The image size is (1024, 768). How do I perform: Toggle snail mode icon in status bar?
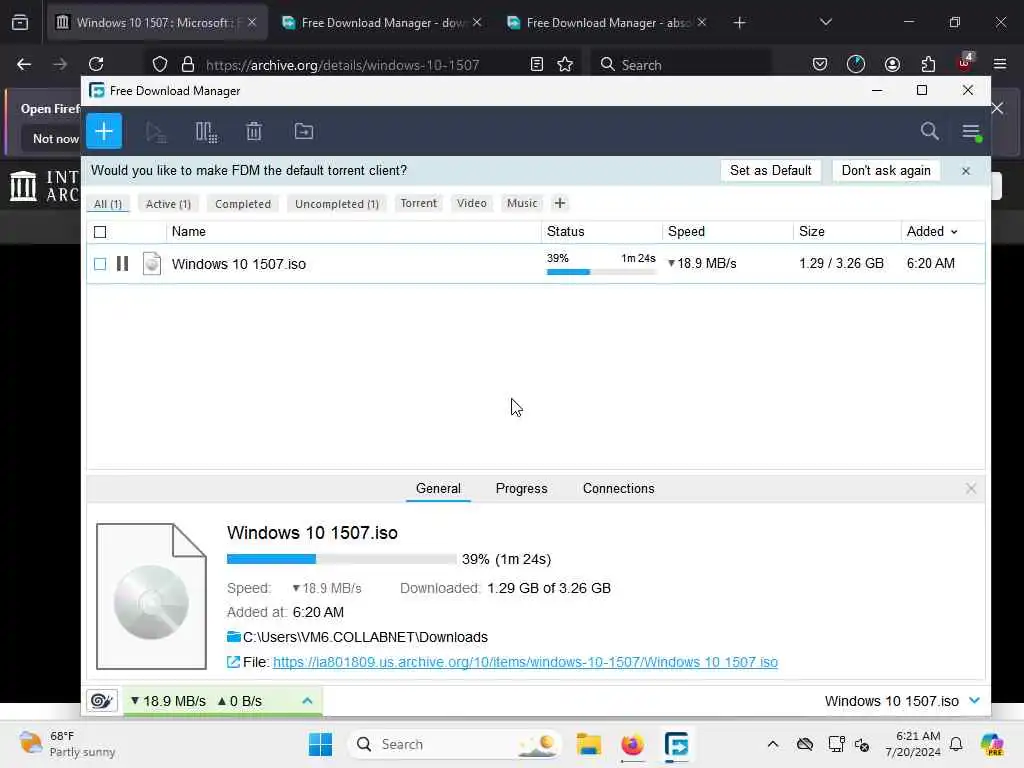tap(102, 701)
